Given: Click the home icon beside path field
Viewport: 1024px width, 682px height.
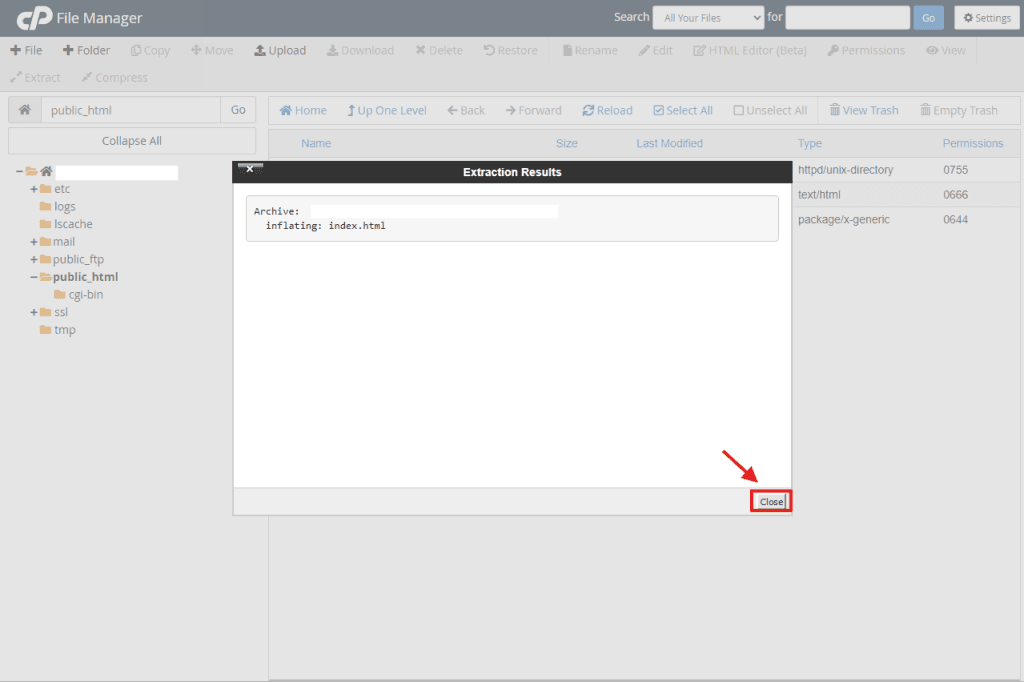Looking at the screenshot, I should [24, 110].
